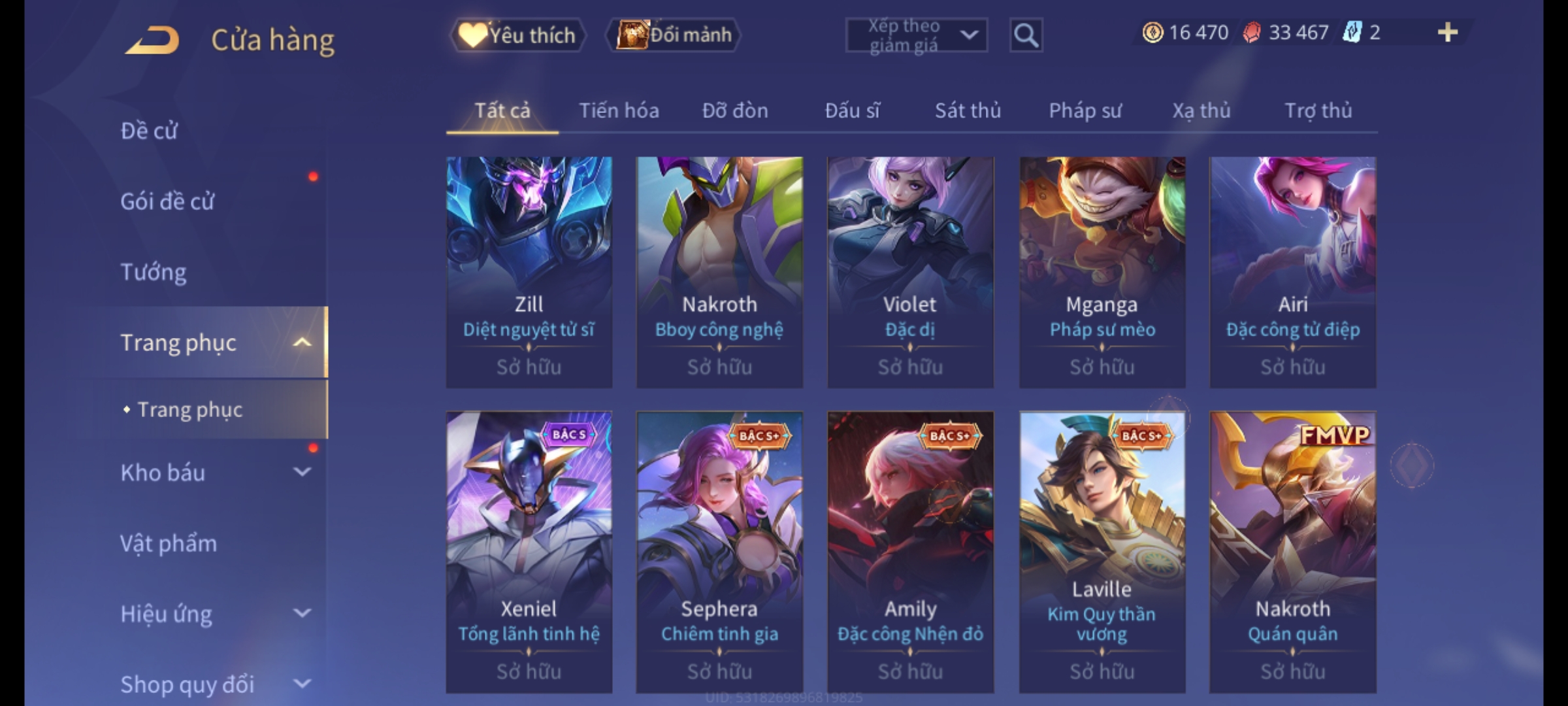Select the Tiến hóa tab
The width and height of the screenshot is (1568, 706).
619,110
